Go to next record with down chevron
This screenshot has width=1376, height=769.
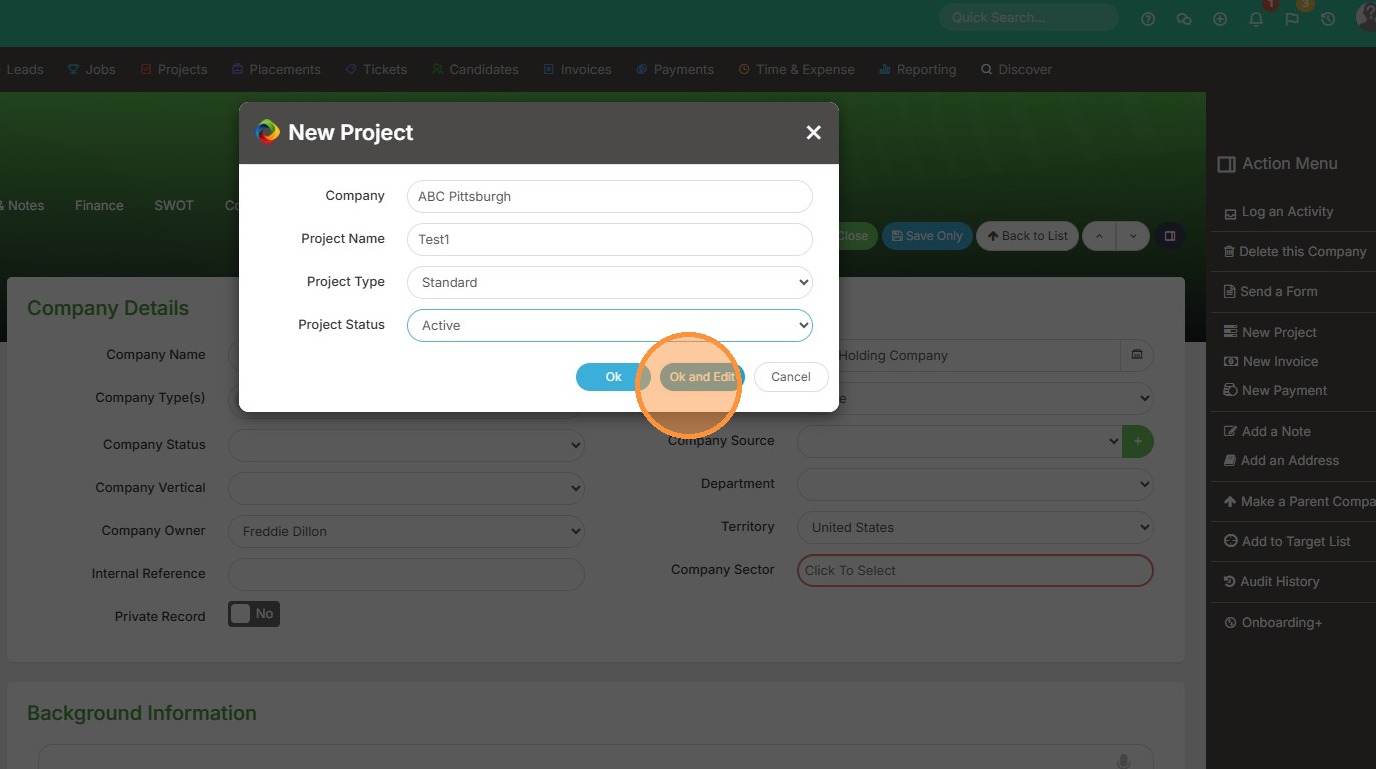click(x=1132, y=236)
